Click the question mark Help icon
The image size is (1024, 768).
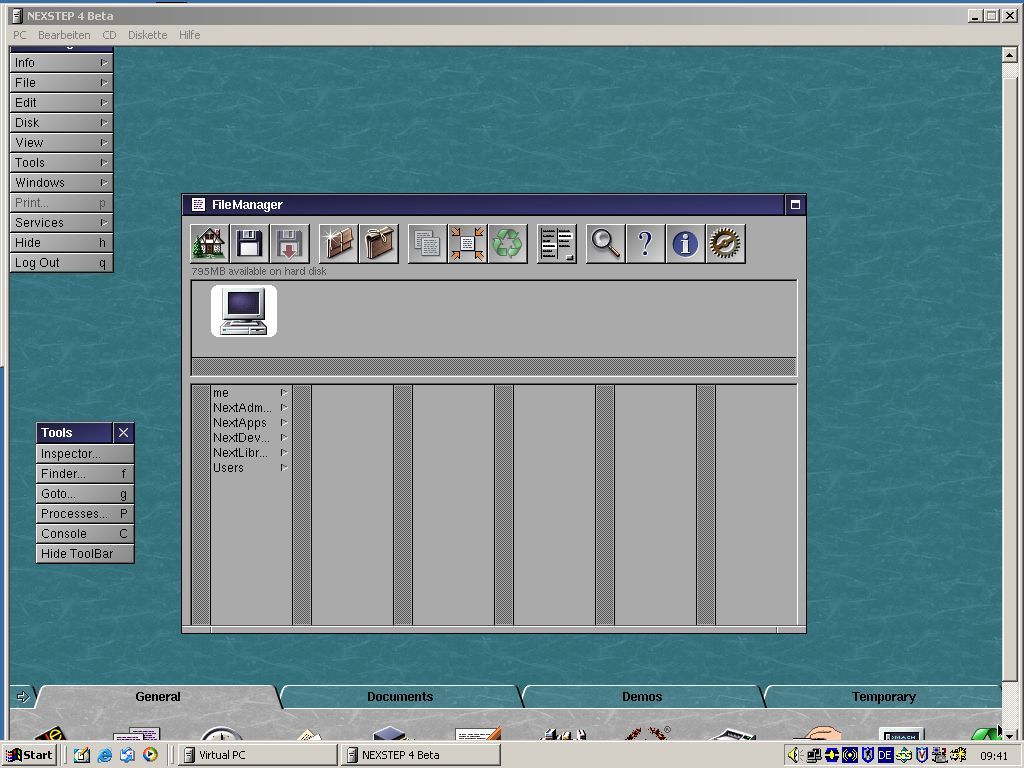click(645, 244)
